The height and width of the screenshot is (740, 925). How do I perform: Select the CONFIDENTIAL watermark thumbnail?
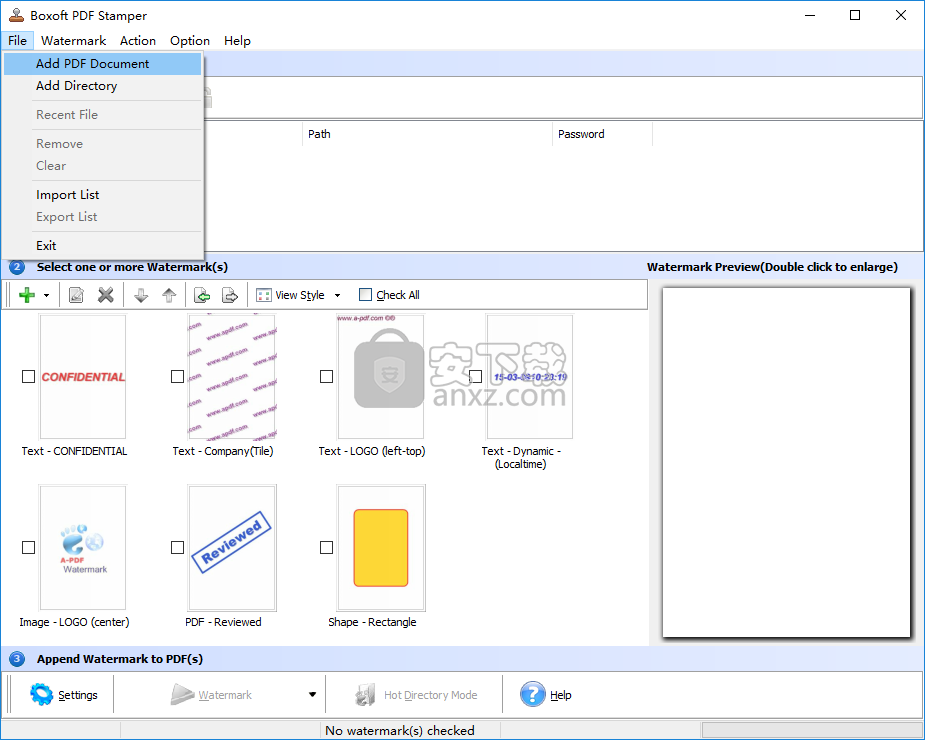click(x=83, y=376)
